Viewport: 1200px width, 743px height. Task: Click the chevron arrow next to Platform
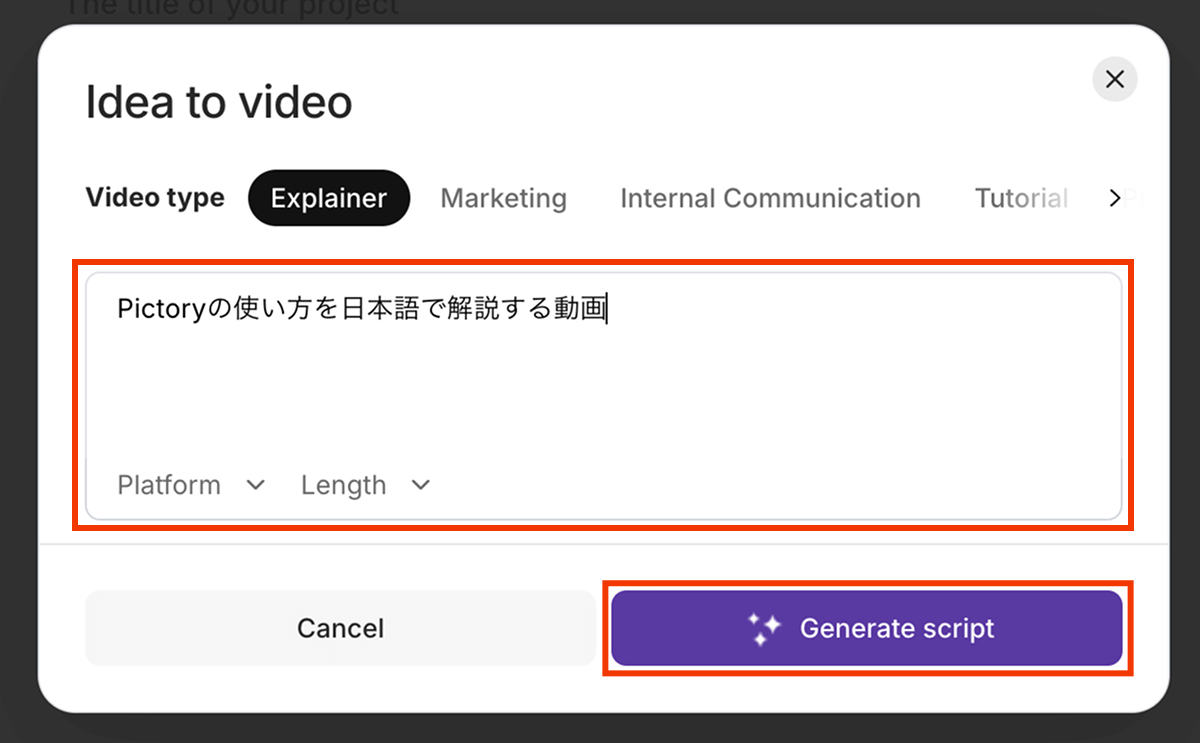pos(256,485)
